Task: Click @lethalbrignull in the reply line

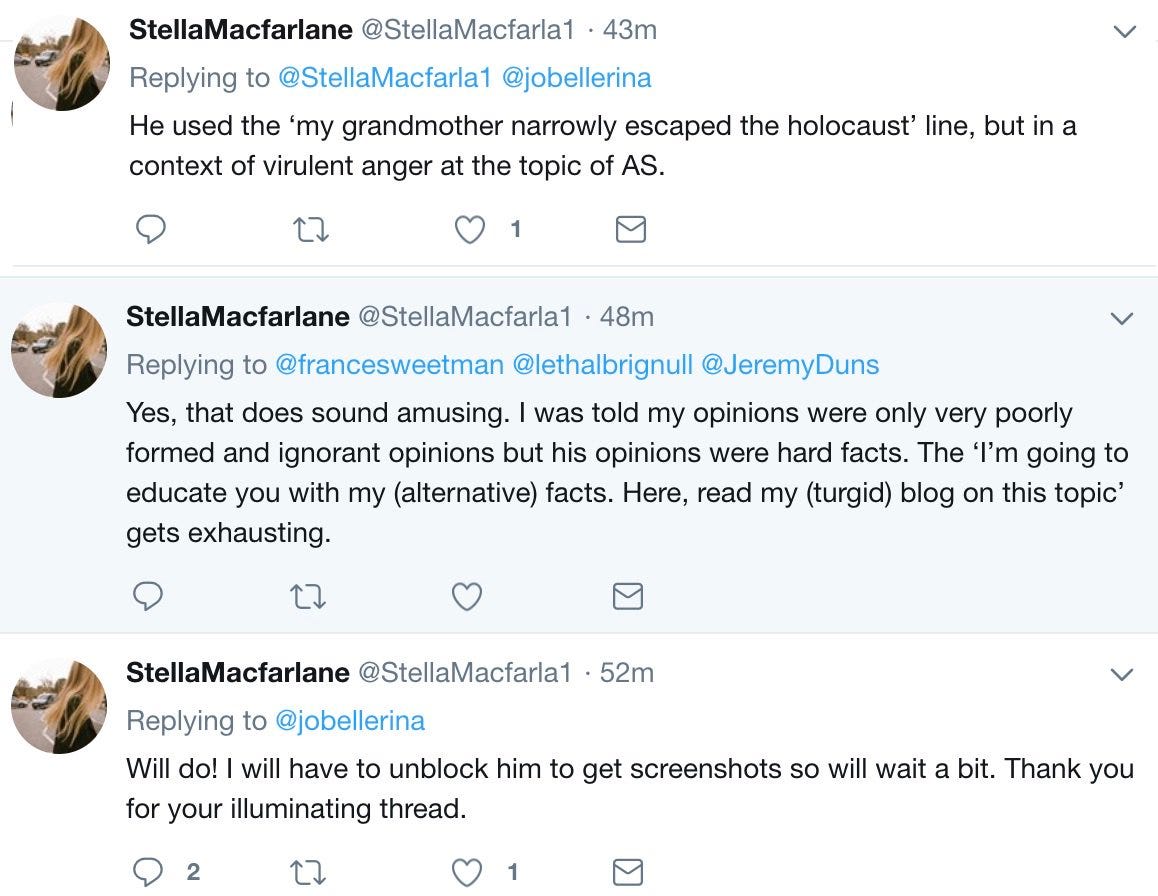Action: pos(602,365)
